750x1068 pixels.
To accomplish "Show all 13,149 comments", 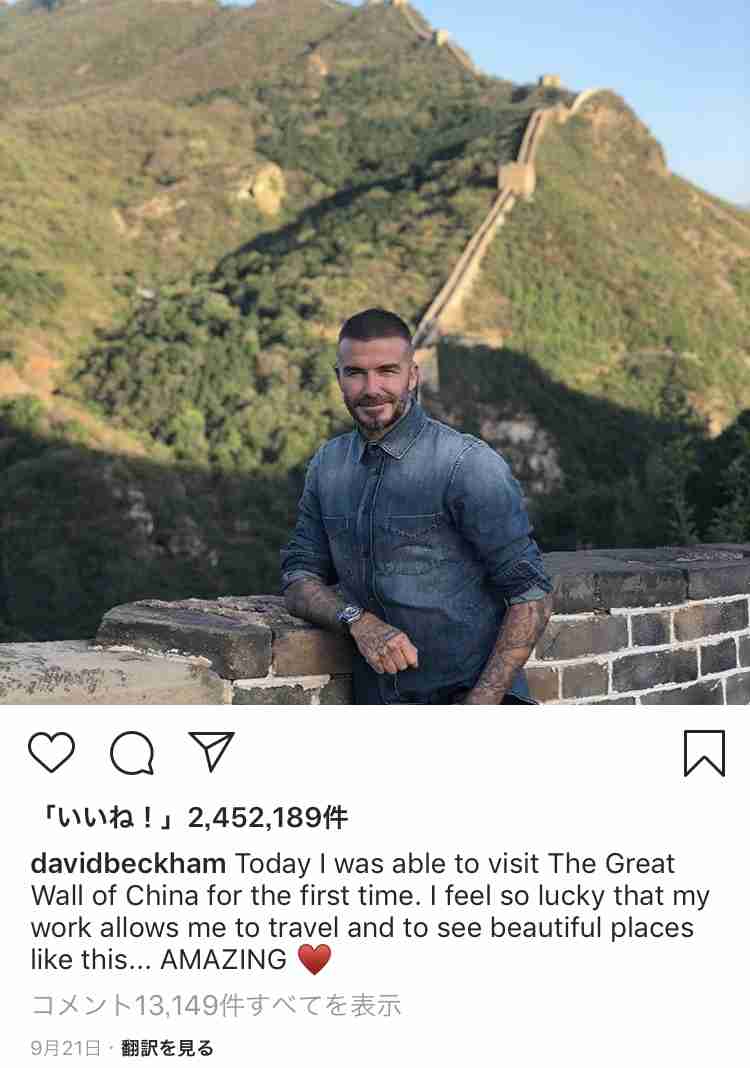I will coord(216,1005).
